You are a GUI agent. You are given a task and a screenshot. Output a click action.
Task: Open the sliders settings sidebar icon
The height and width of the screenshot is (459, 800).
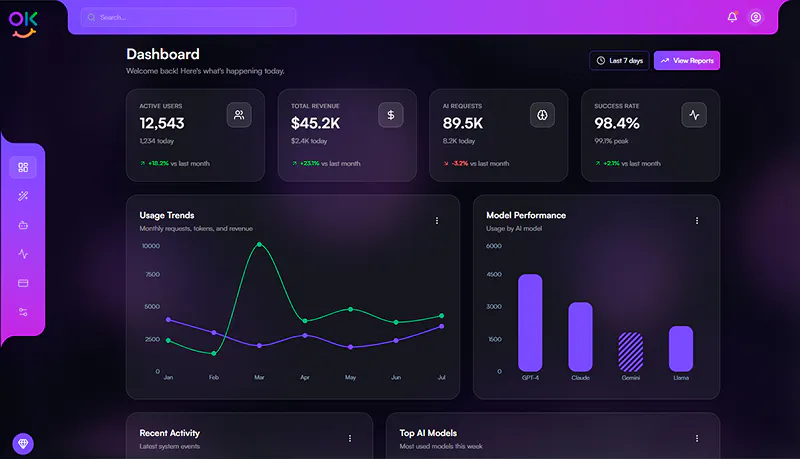(23, 312)
